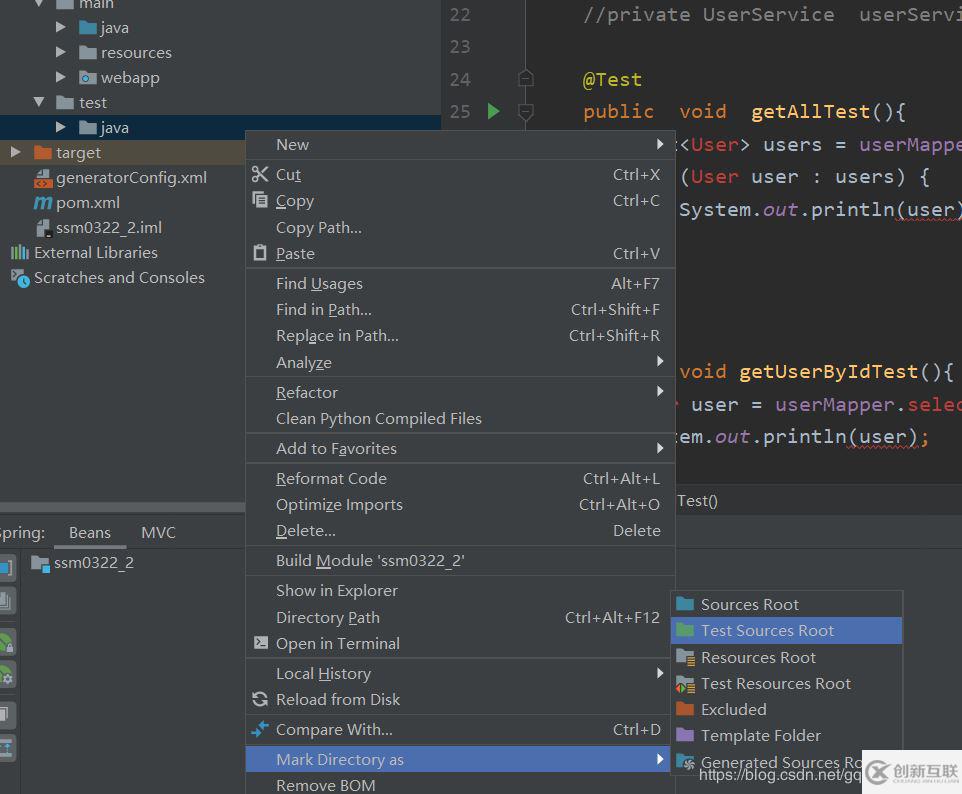Select Resources Root label in submenu
Viewport: 962px width, 794px height.
point(758,657)
